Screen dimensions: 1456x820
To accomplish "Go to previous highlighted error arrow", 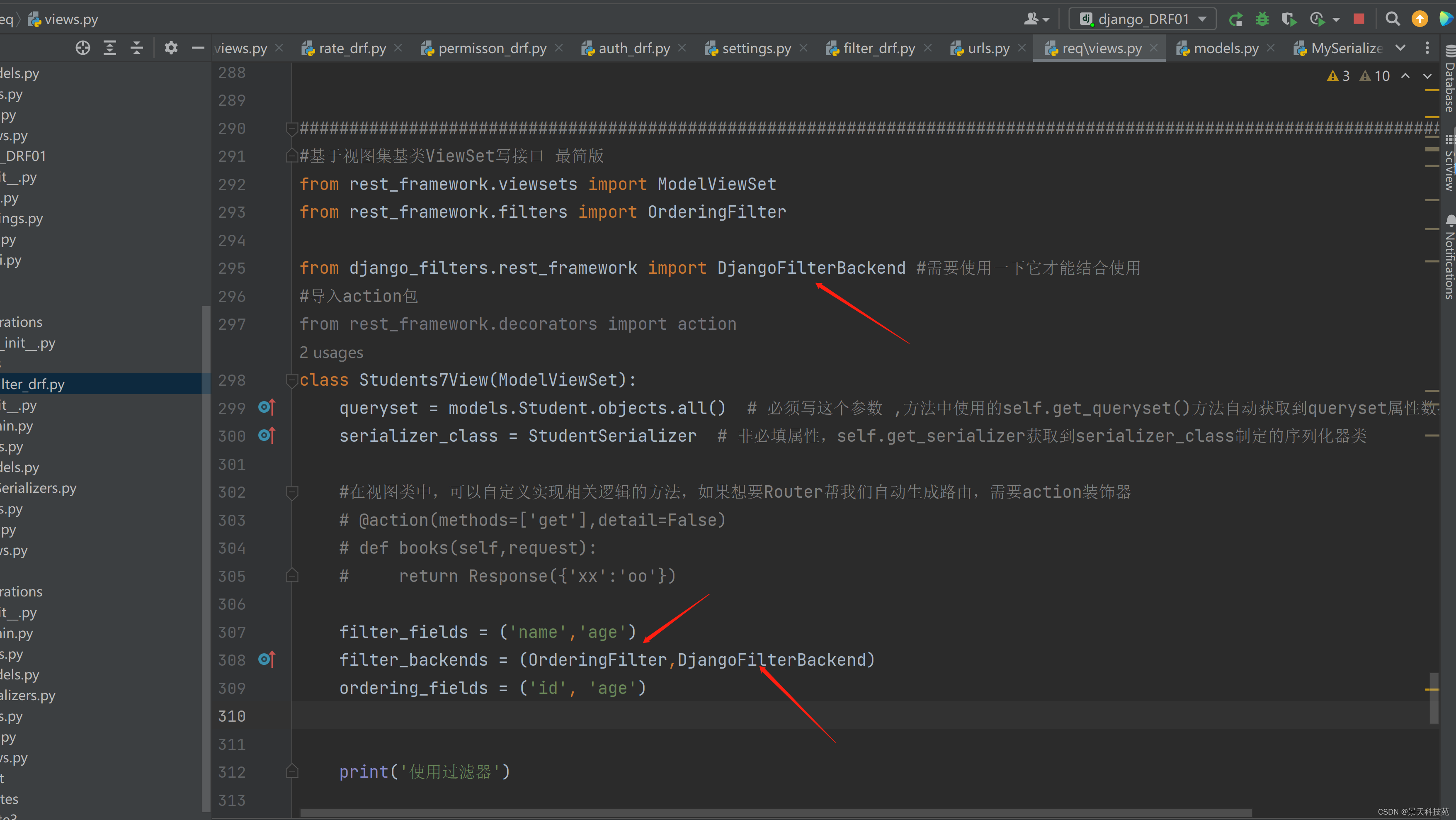I will (1406, 76).
